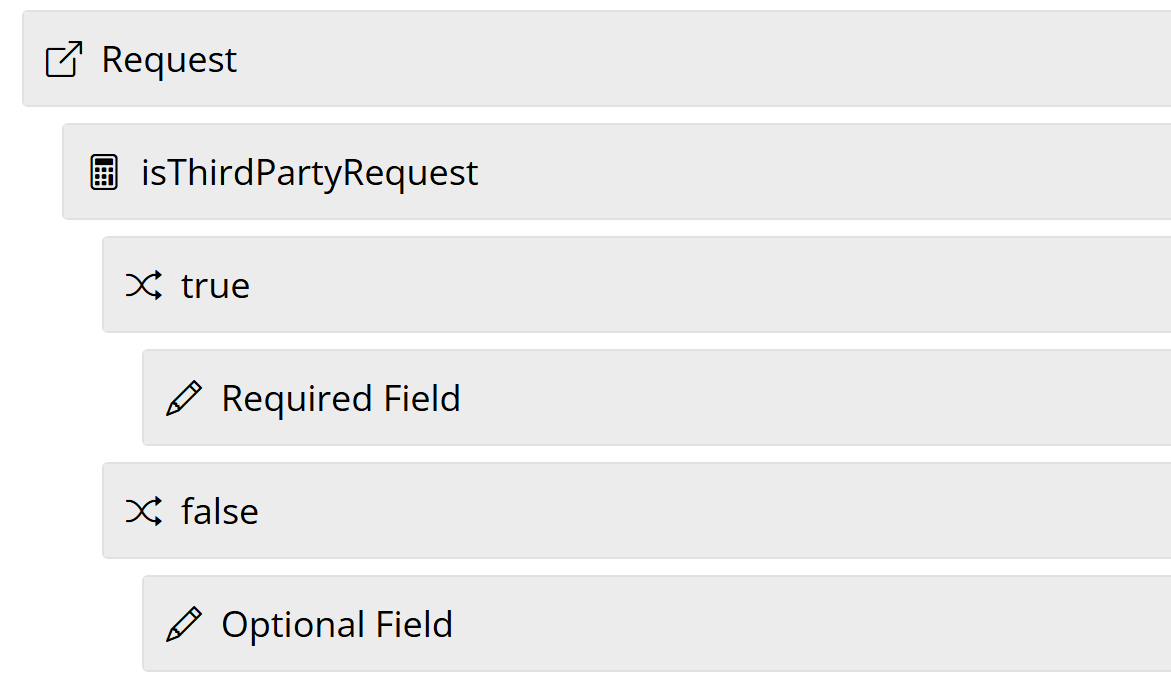
Task: Click the pencil icon beside Optional Field
Action: (184, 625)
